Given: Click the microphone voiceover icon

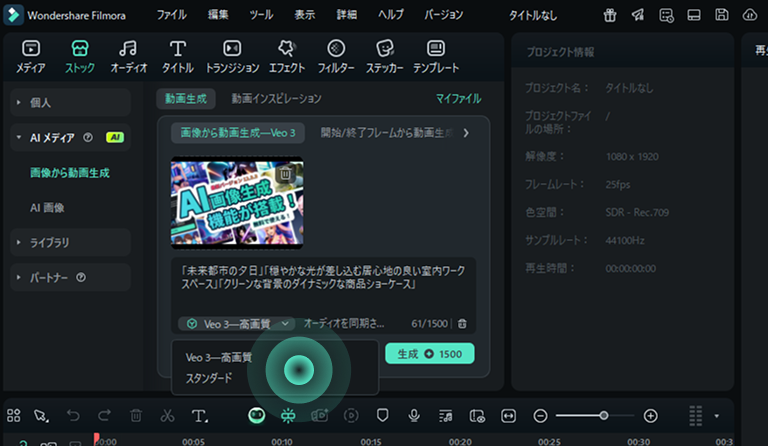Looking at the screenshot, I should click(x=414, y=416).
